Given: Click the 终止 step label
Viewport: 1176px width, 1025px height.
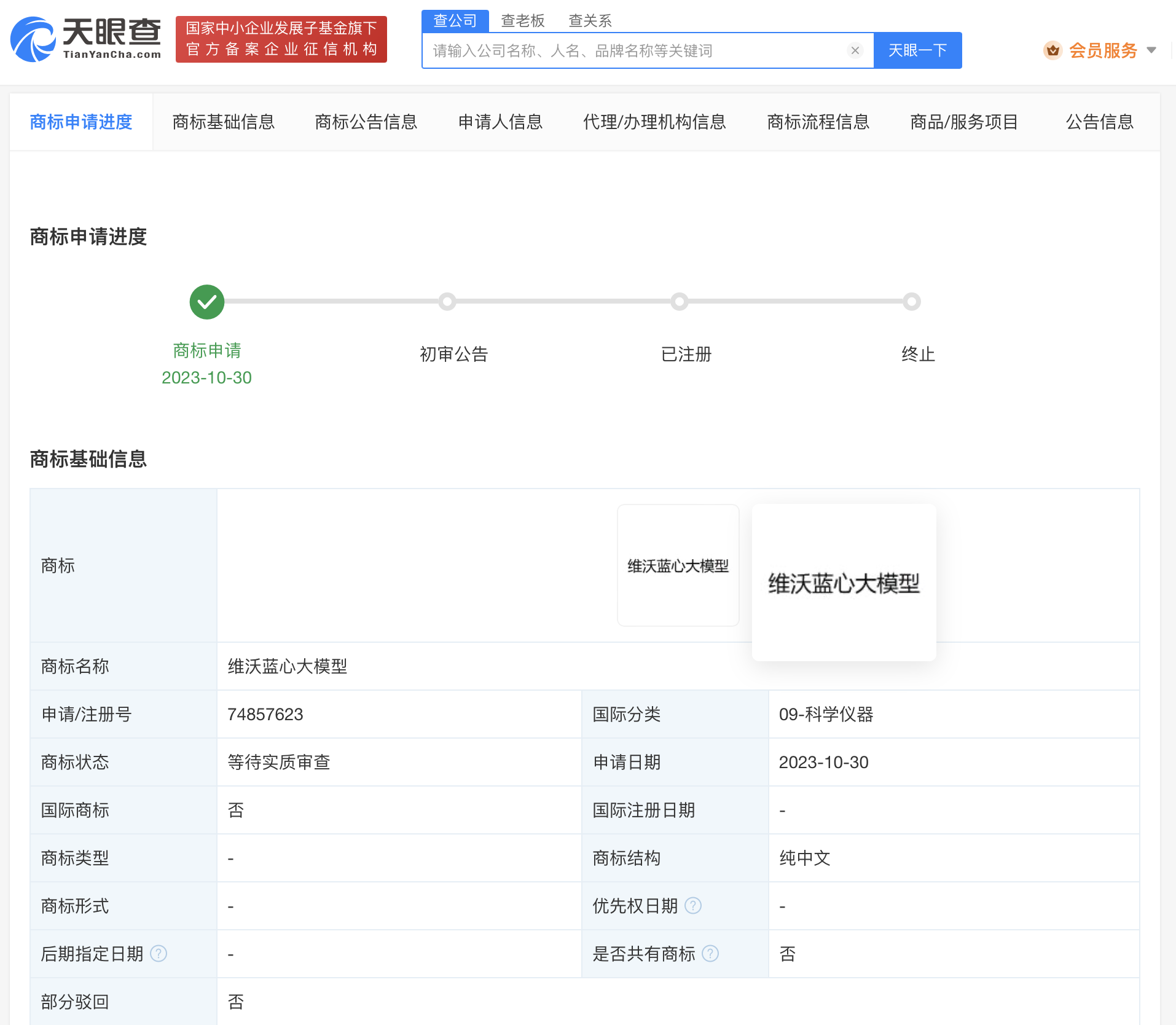Looking at the screenshot, I should pos(918,354).
